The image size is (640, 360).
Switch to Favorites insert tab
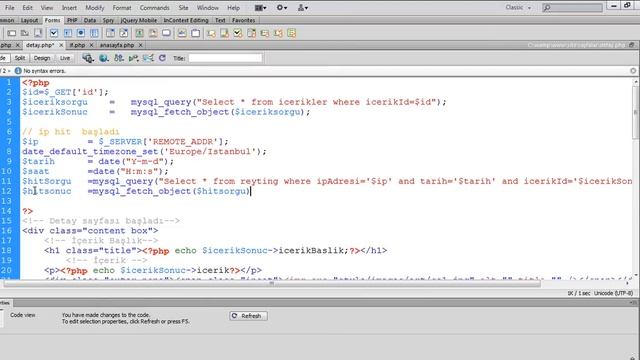[243, 20]
